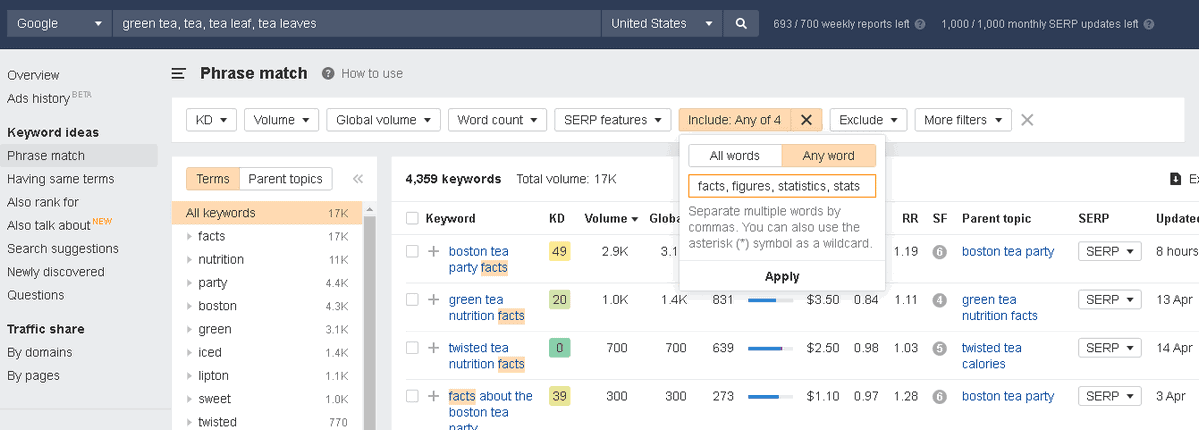
Task: Add facts about the boston tea party
Action: click(x=434, y=396)
